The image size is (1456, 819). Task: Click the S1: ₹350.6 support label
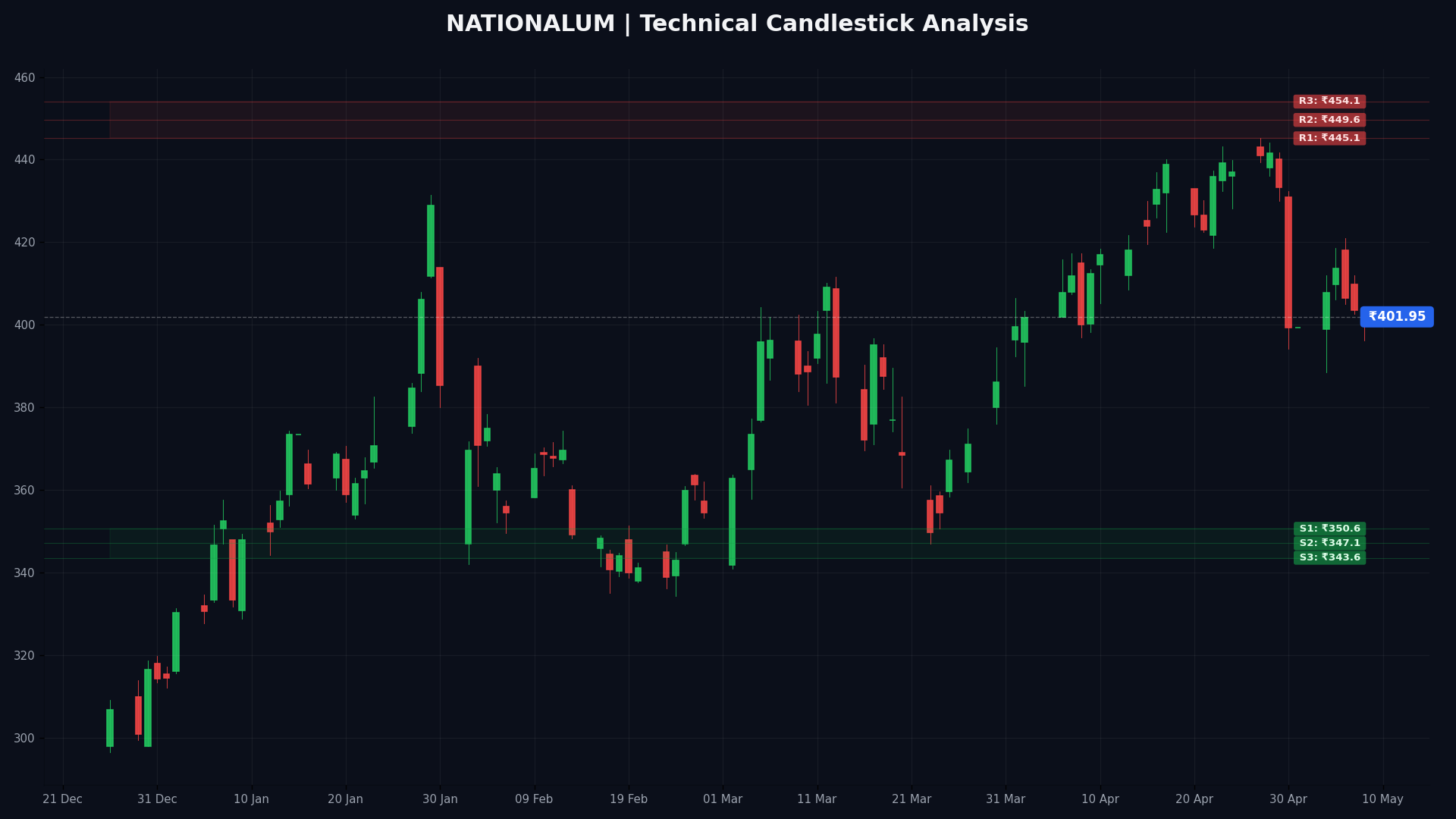pos(1329,529)
